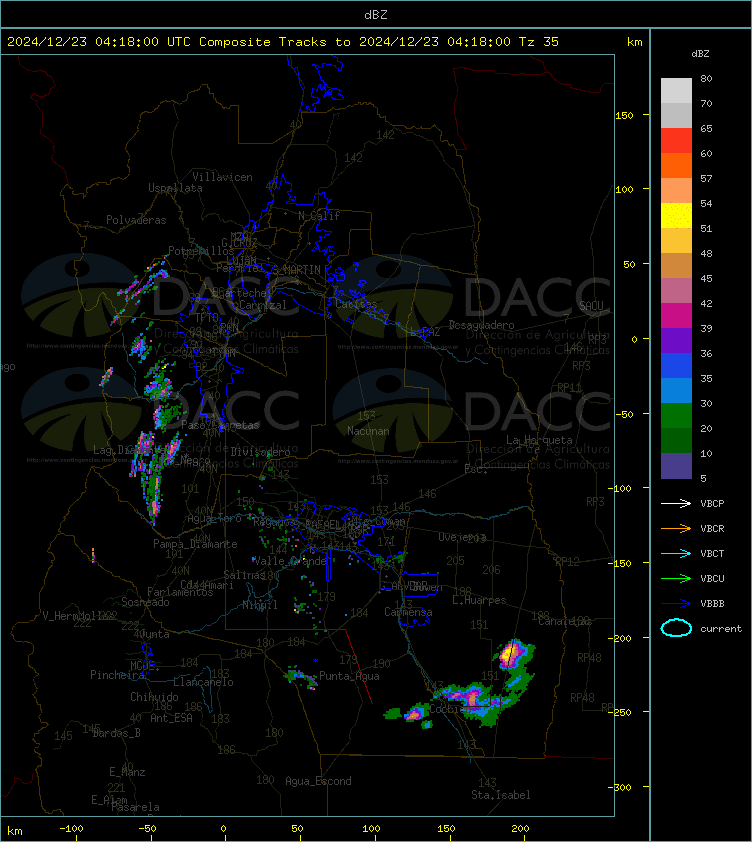The width and height of the screenshot is (752, 842).
Task: Select the magenta 39-42 dBZ swatch
Action: [x=676, y=315]
